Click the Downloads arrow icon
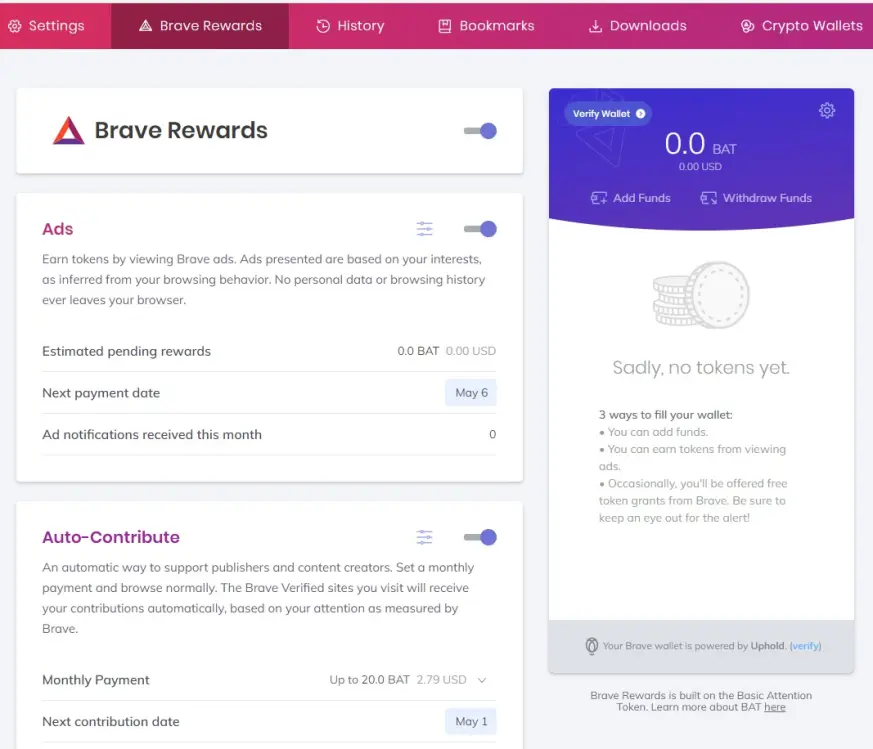The width and height of the screenshot is (873, 749). 596,26
